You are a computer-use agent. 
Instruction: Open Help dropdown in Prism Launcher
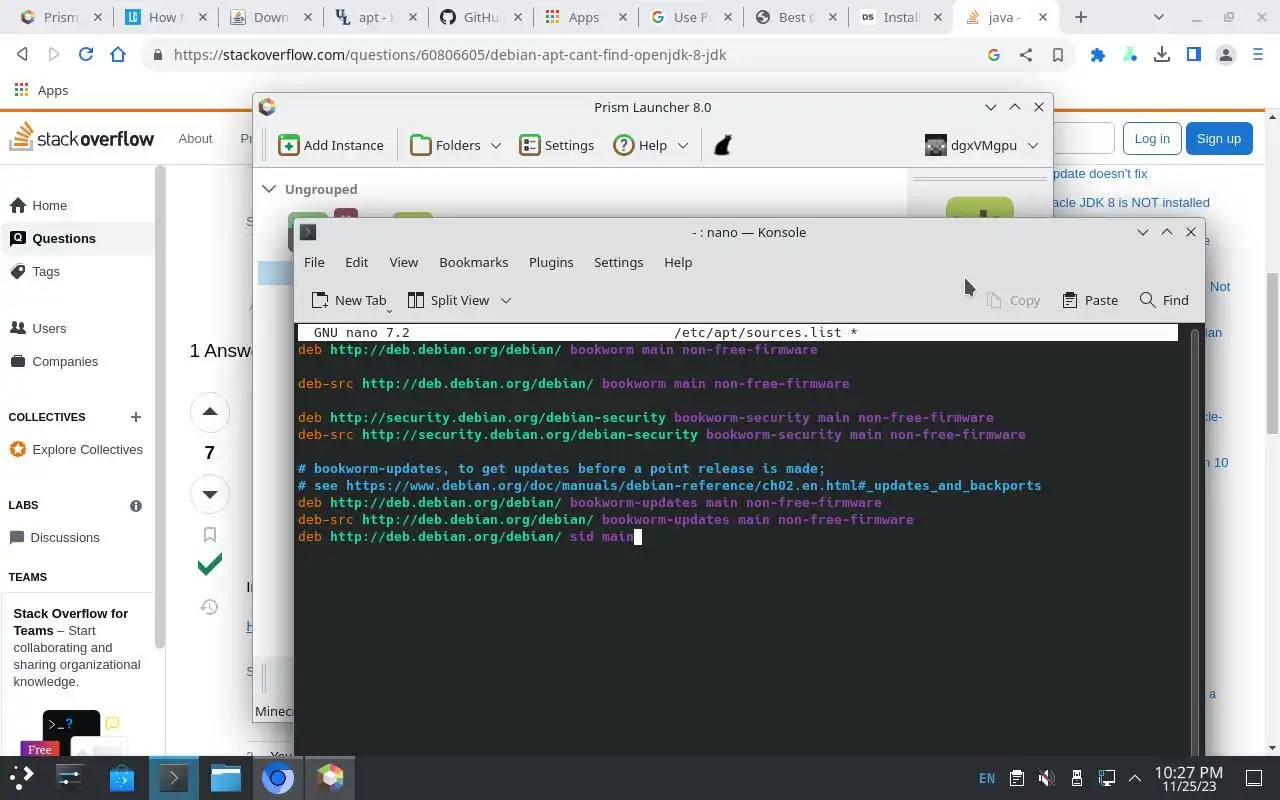pos(651,145)
